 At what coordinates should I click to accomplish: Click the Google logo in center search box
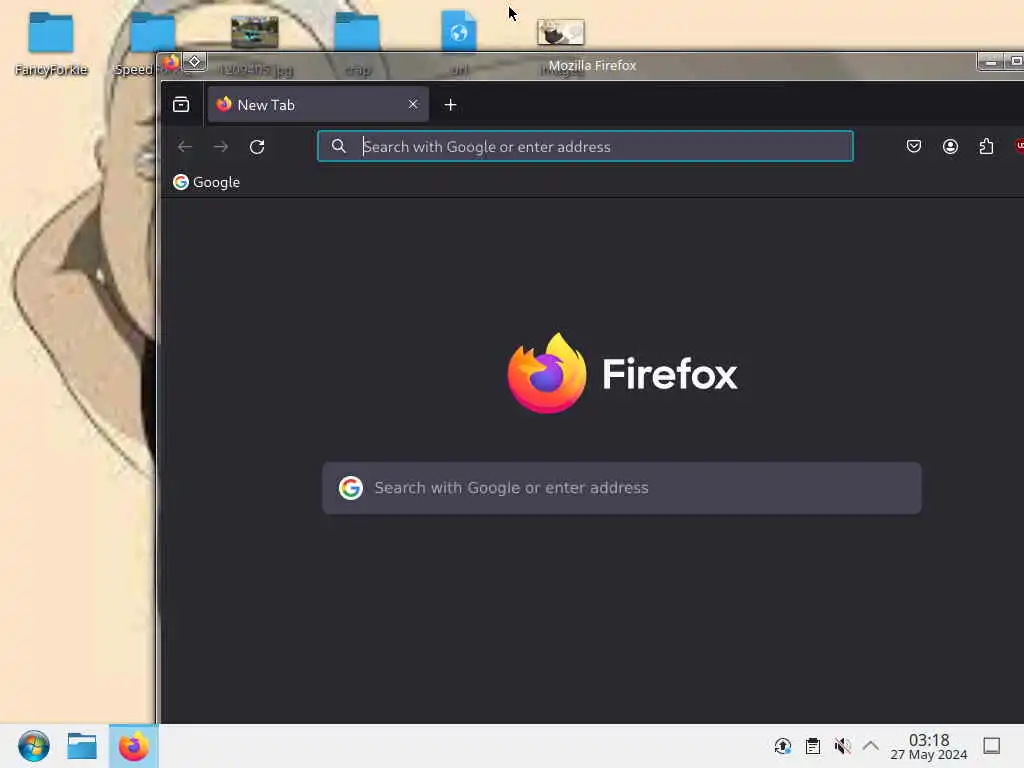click(351, 488)
